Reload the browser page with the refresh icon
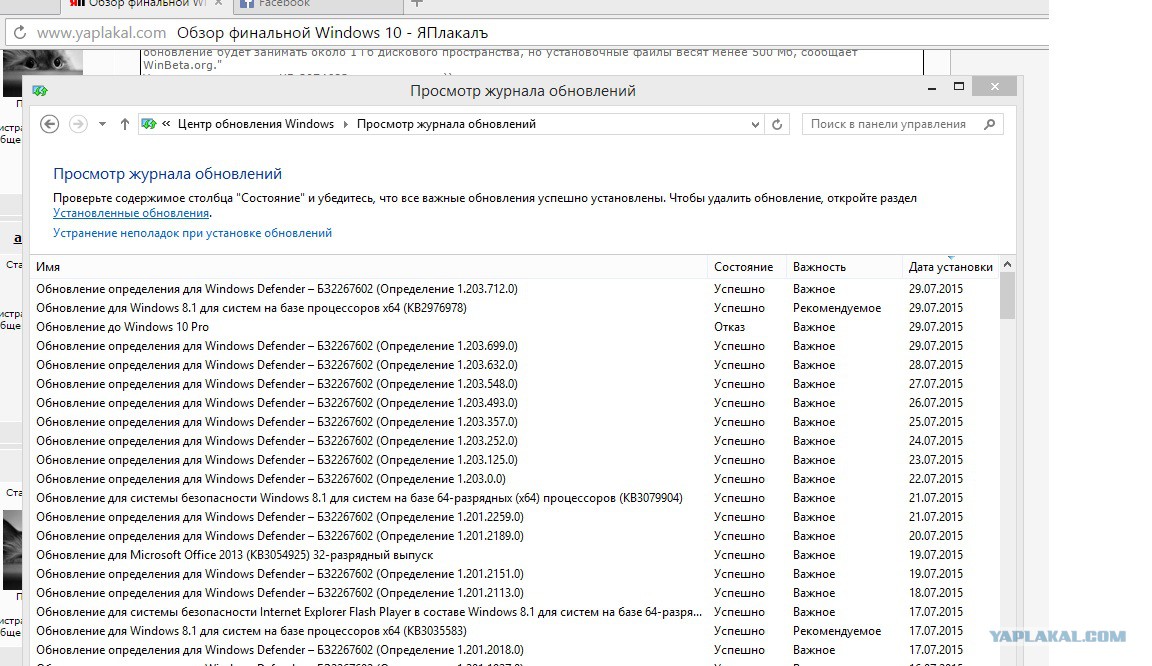The image size is (1152, 666). coord(20,32)
